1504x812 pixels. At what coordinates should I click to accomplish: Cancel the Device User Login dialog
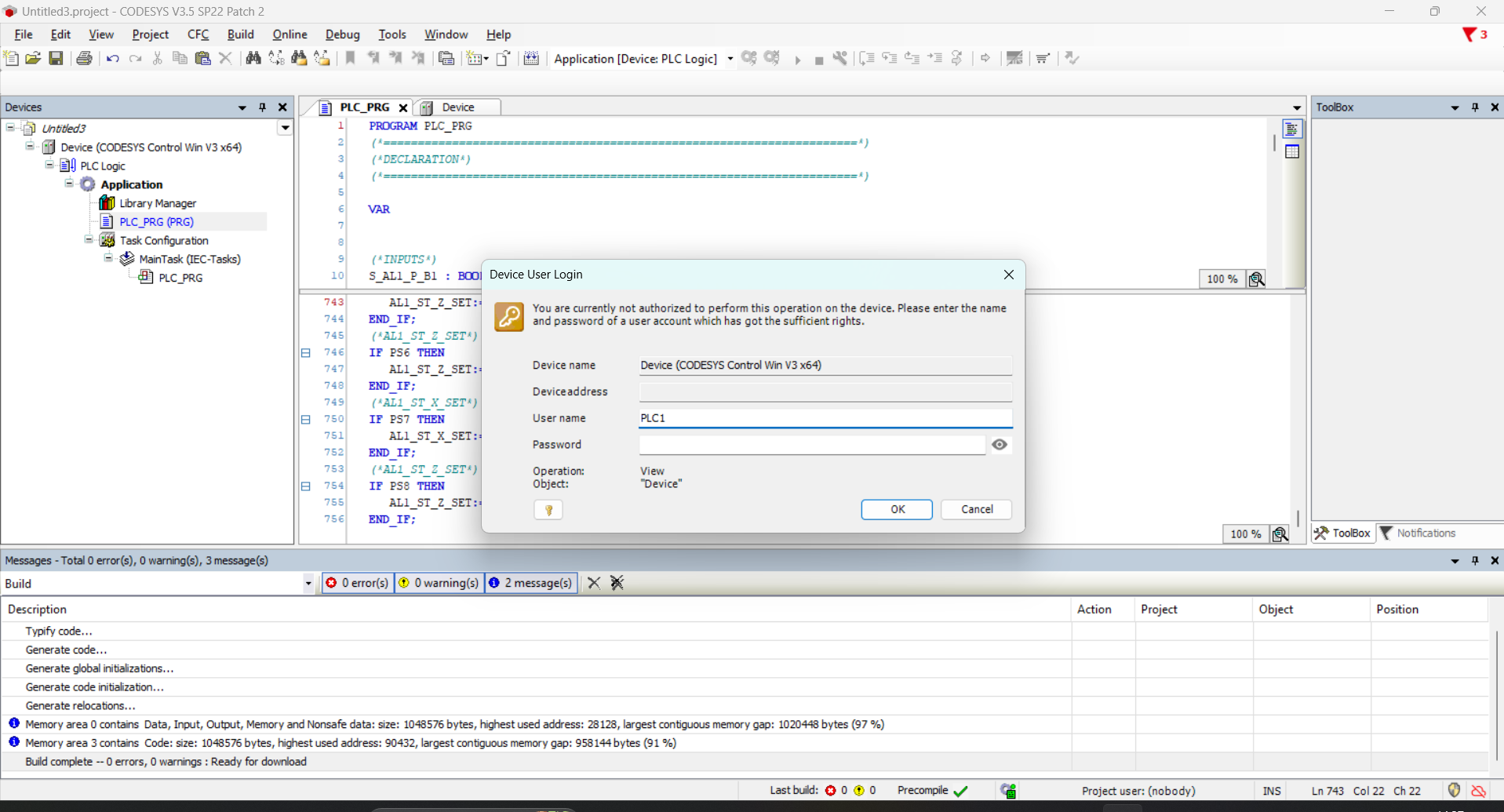976,510
